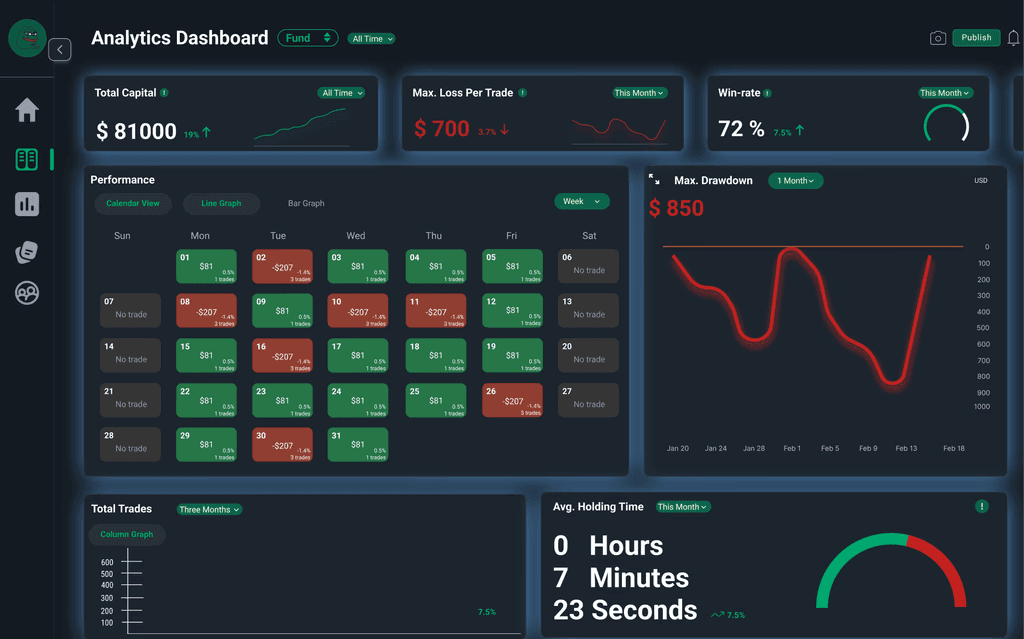Switch Performance view to Calendar View

coord(133,203)
